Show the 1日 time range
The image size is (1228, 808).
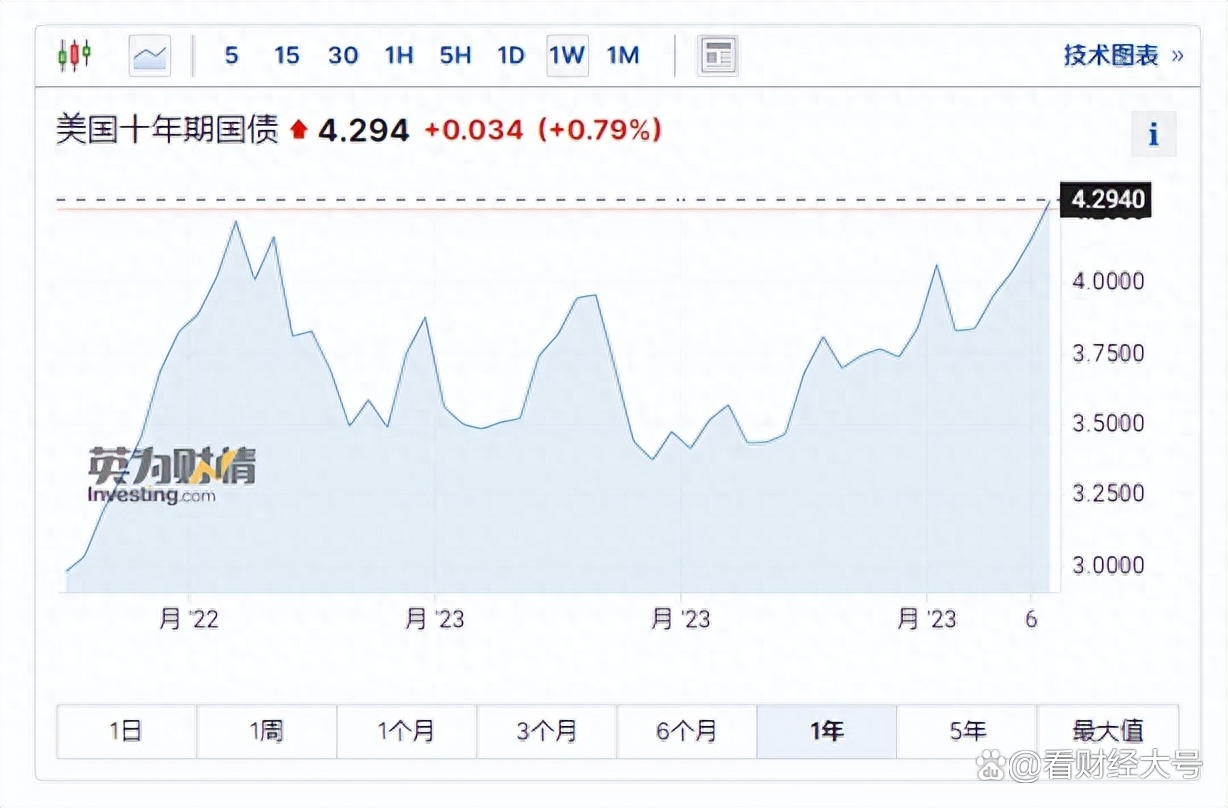click(x=126, y=731)
